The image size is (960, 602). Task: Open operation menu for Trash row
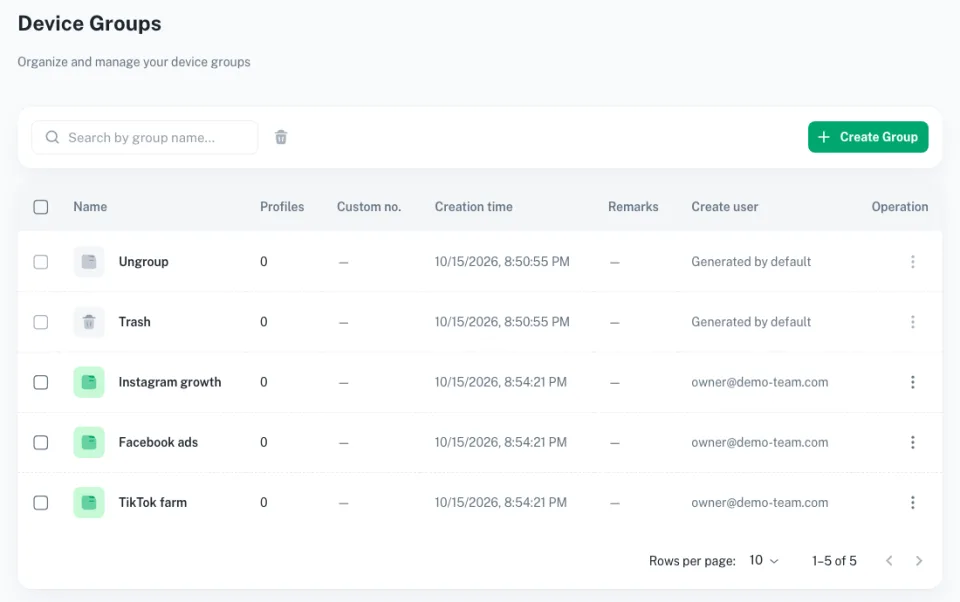[x=912, y=322]
